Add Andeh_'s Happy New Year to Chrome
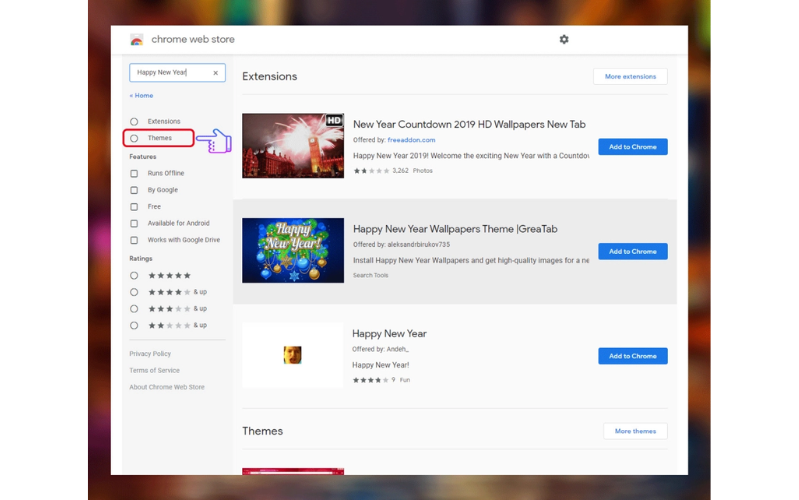 (x=633, y=356)
